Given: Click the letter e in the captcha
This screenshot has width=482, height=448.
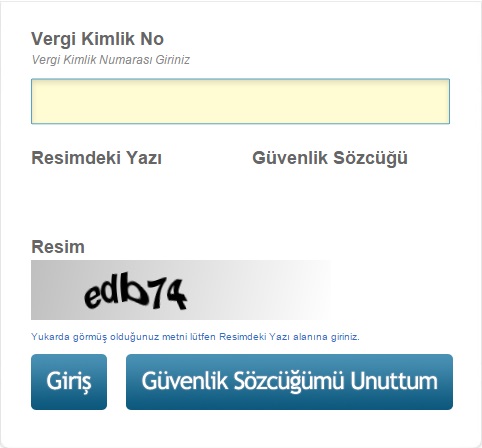Looking at the screenshot, I should coord(94,295).
